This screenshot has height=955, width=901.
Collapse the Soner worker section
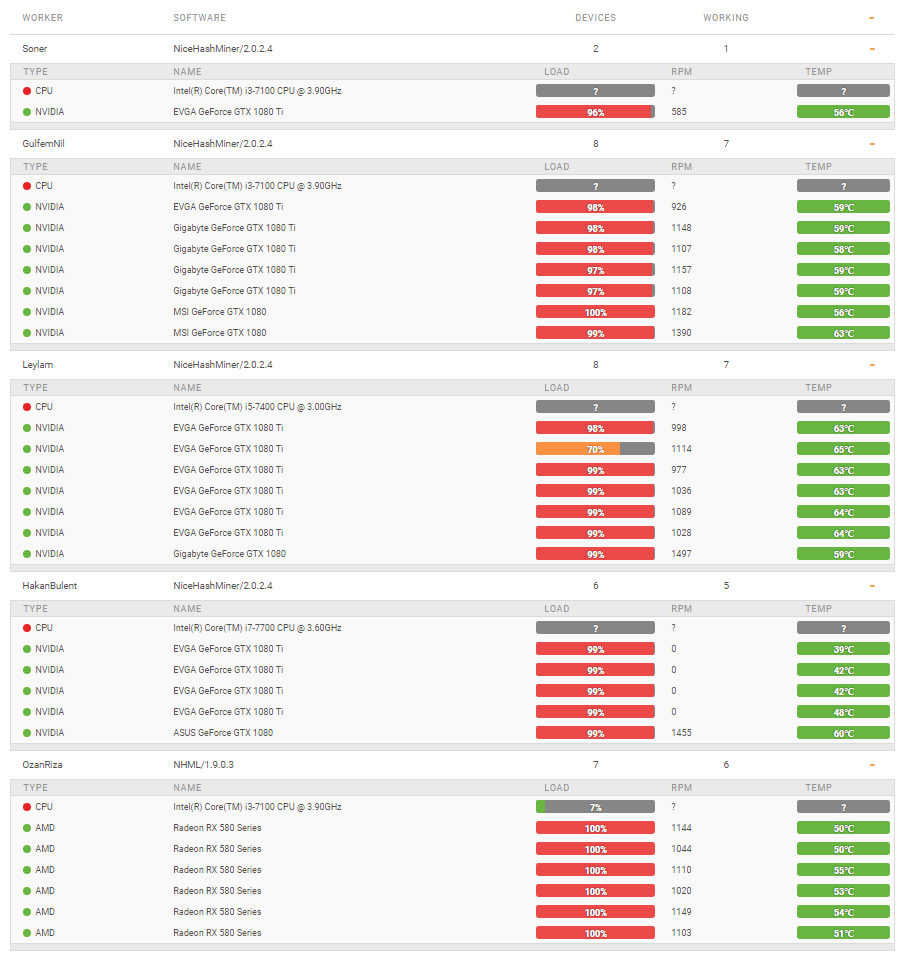coord(872,49)
